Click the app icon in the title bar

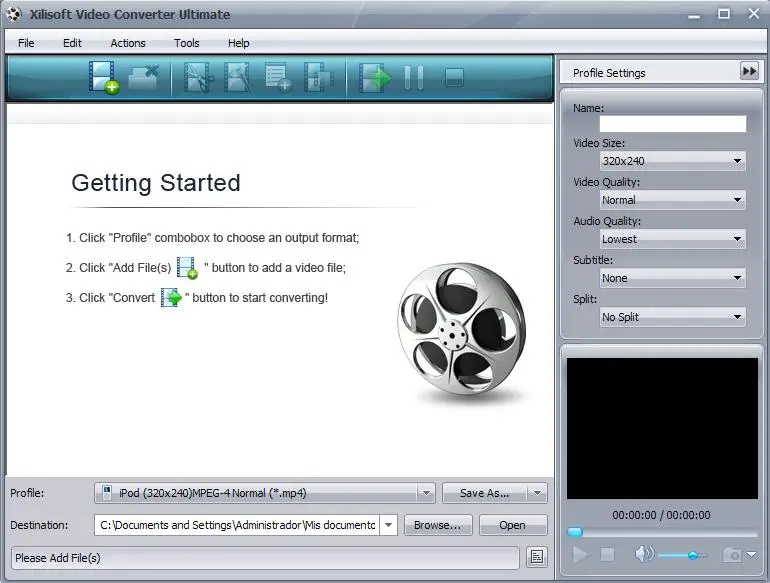pyautogui.click(x=14, y=14)
